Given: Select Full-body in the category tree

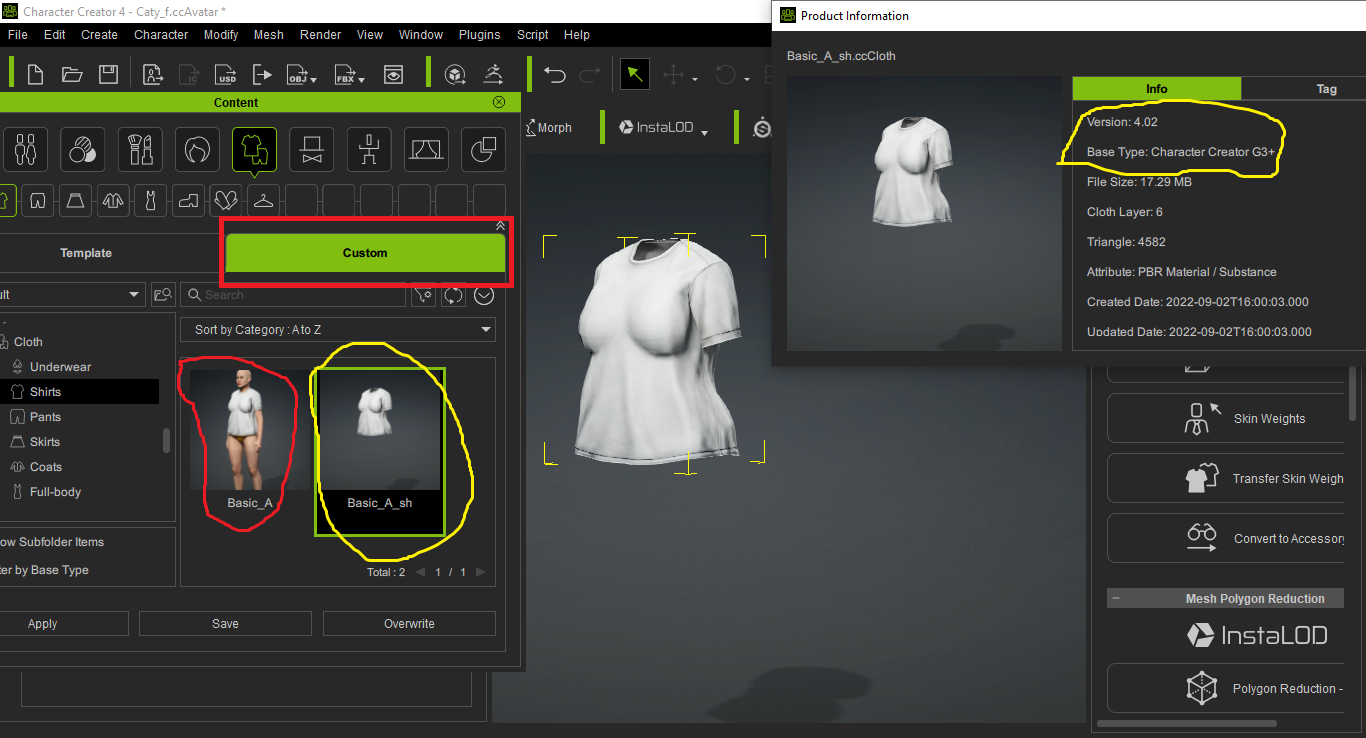Looking at the screenshot, I should [x=55, y=492].
